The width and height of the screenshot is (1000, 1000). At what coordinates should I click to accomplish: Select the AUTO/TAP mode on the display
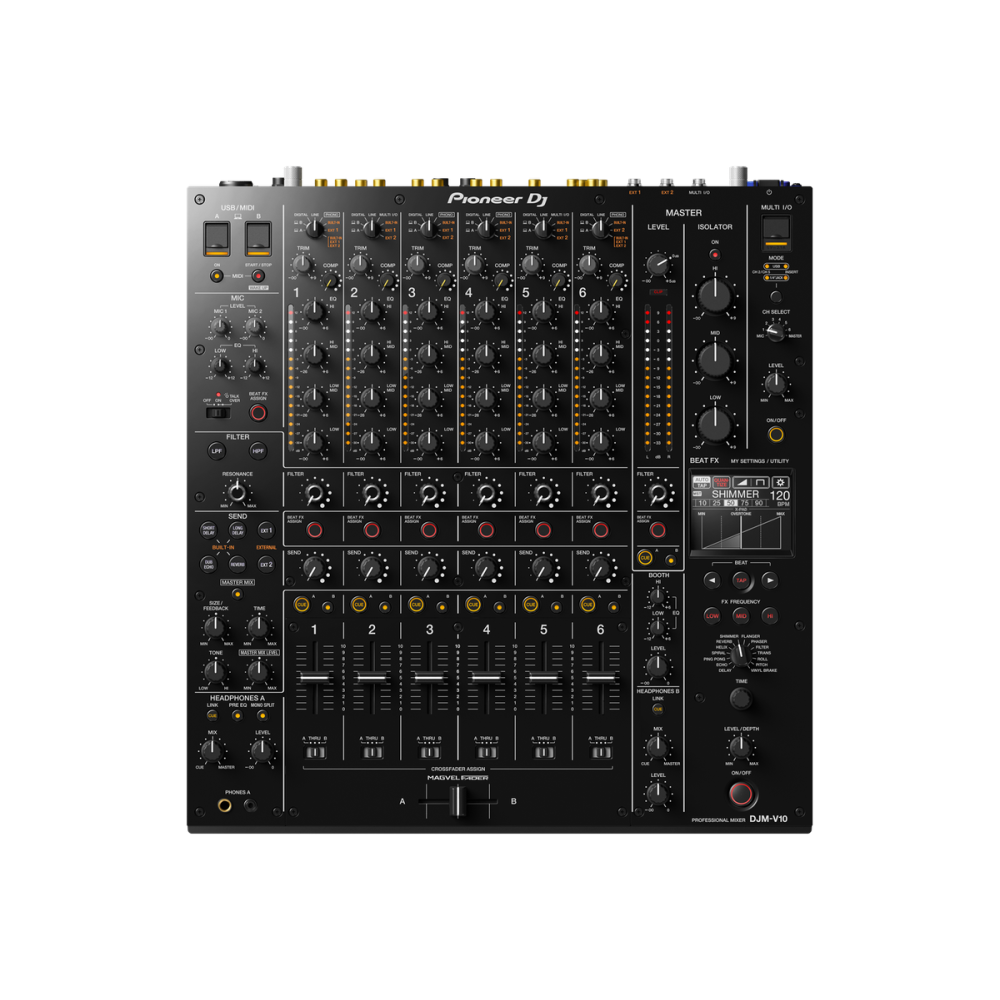click(x=702, y=482)
